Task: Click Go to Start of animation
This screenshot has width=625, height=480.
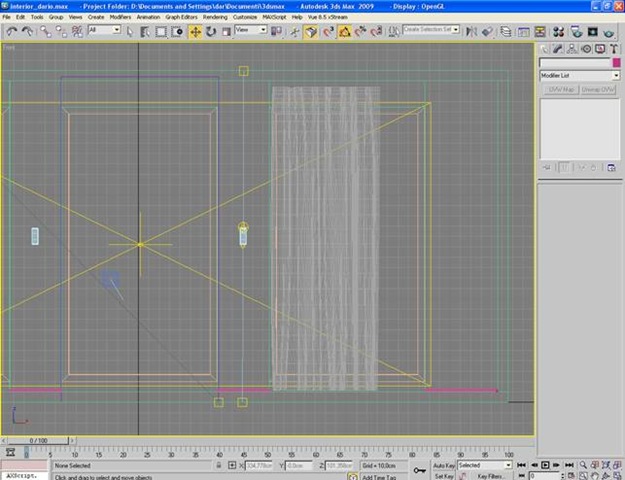Action: [521, 465]
